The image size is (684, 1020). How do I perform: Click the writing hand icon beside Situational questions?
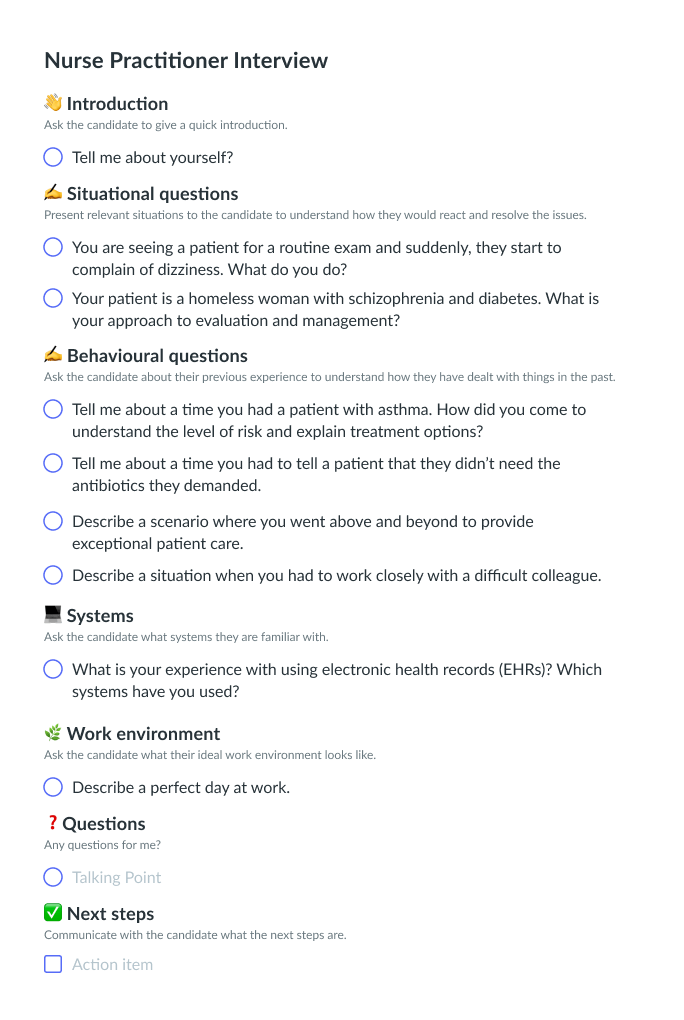click(x=53, y=193)
